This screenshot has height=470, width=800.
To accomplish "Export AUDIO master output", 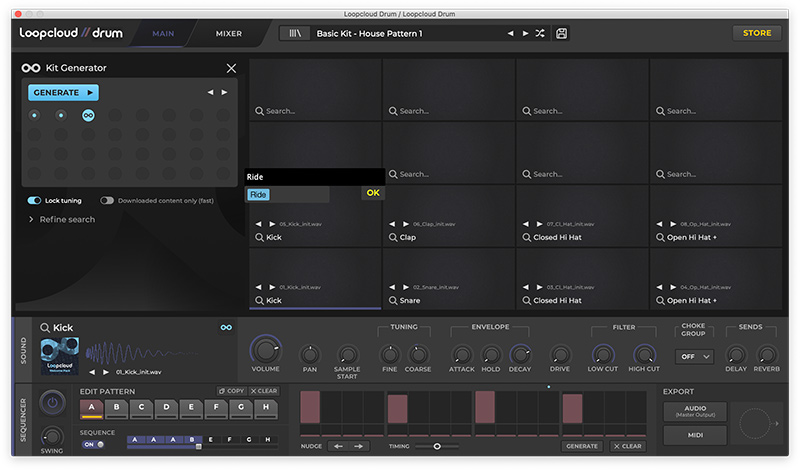I will (x=695, y=411).
